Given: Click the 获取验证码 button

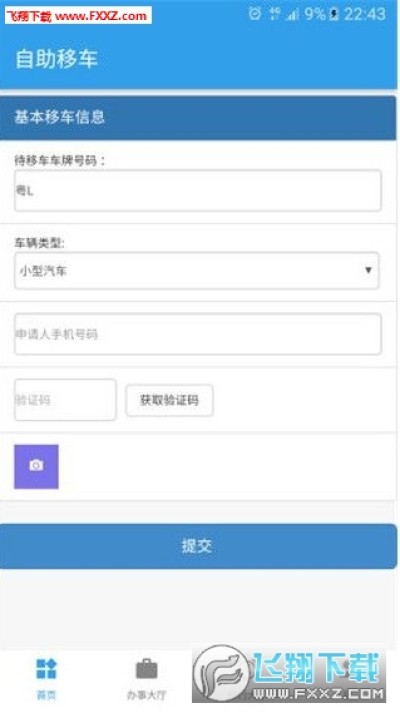Looking at the screenshot, I should coord(169,400).
